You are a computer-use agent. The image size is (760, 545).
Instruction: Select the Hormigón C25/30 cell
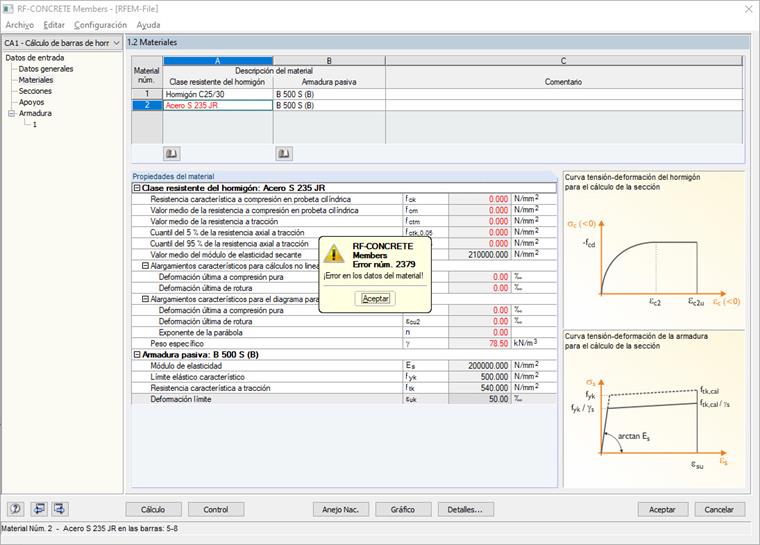218,94
